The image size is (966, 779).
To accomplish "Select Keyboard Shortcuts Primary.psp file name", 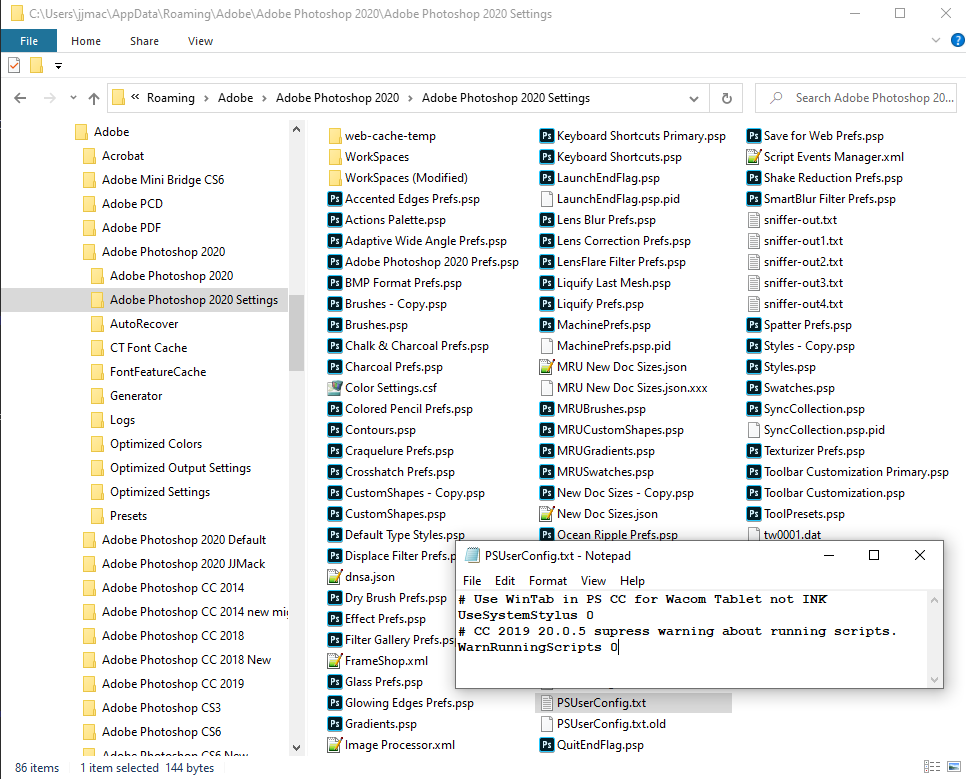I will (641, 136).
